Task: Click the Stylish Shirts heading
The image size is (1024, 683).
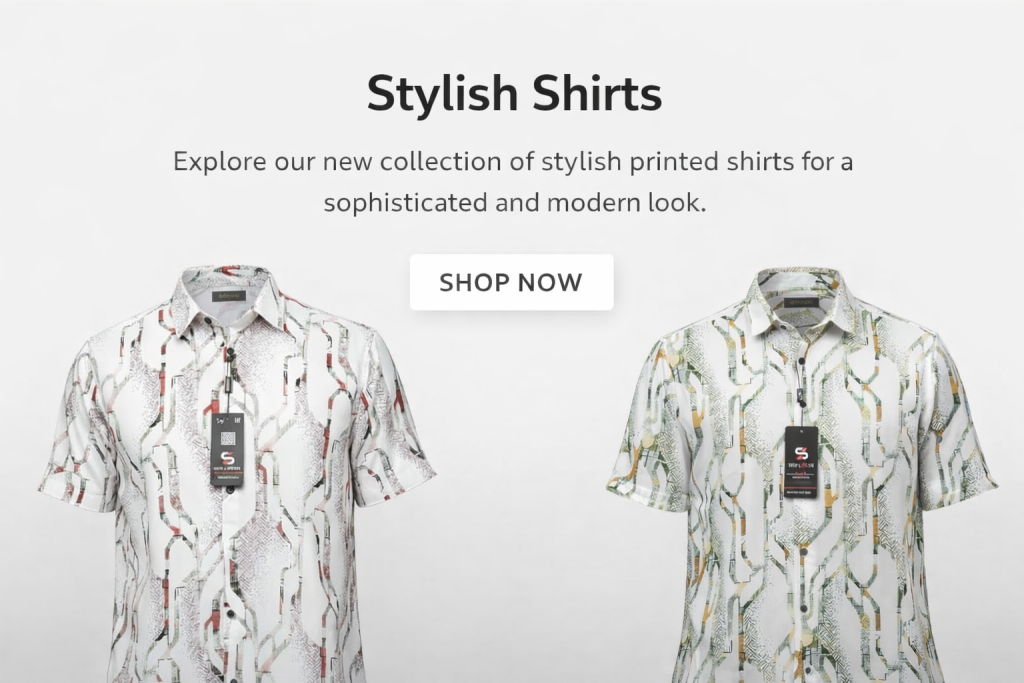Action: pos(514,94)
